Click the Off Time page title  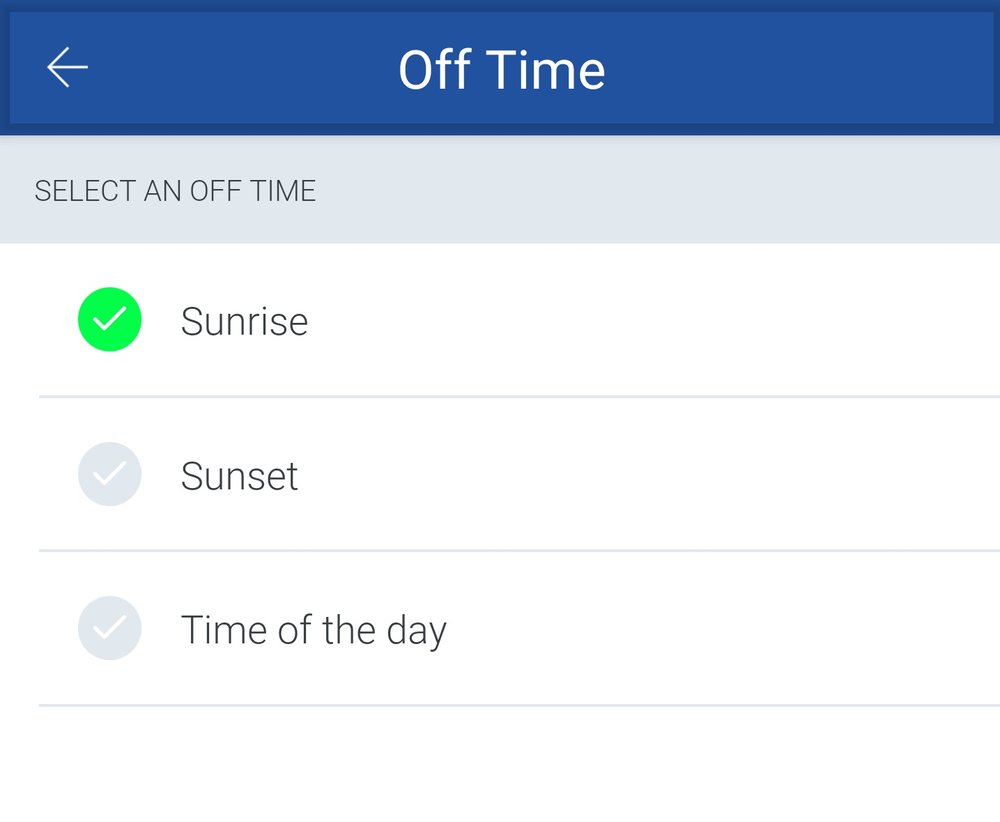coord(501,70)
